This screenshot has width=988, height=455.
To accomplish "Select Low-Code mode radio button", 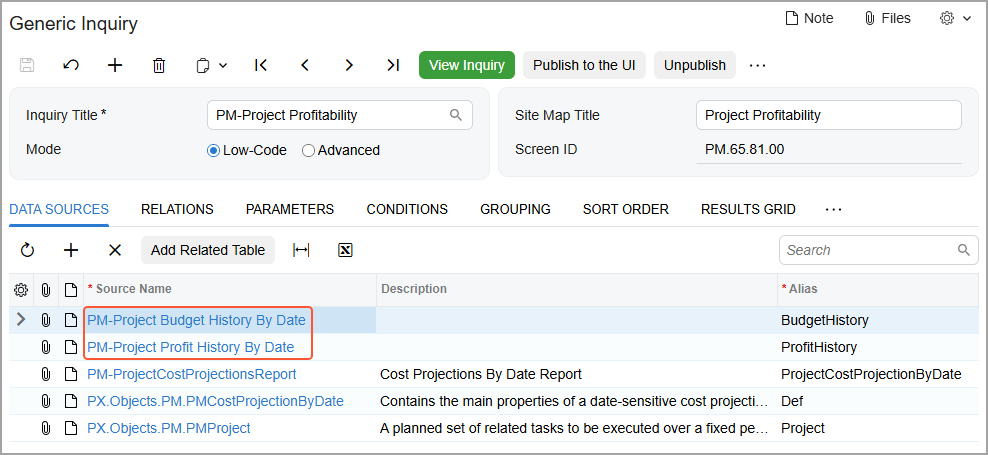I will [214, 151].
